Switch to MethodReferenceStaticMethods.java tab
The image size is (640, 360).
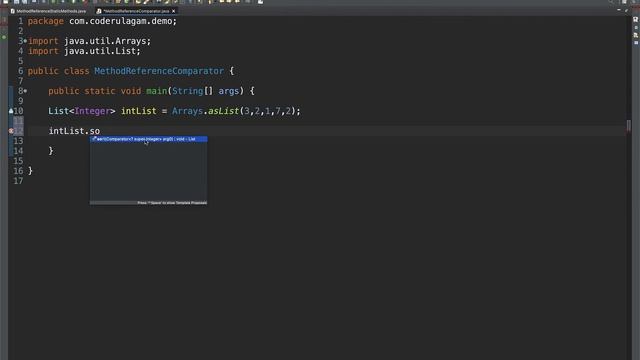click(x=49, y=11)
